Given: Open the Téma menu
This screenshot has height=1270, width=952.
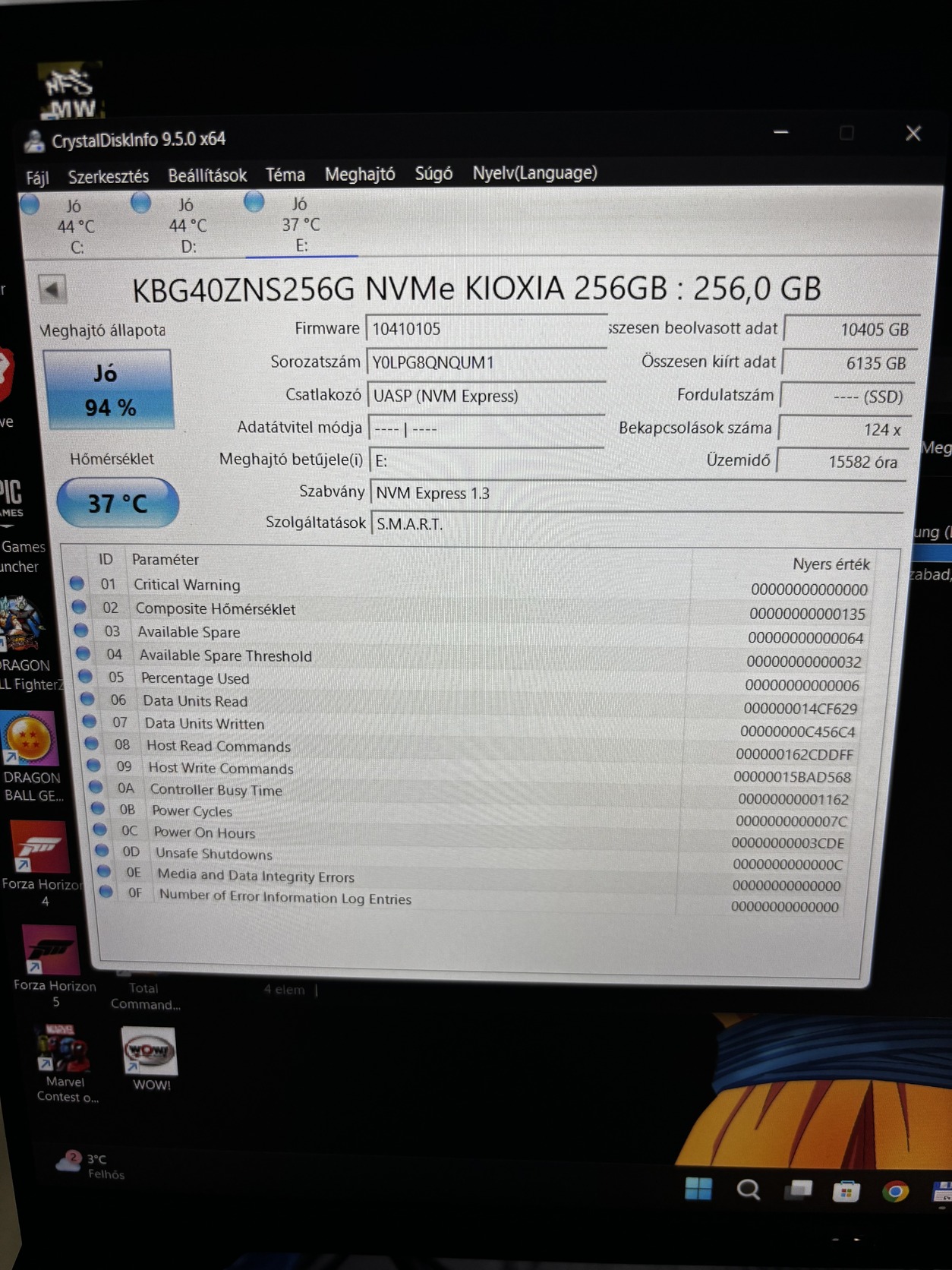Looking at the screenshot, I should pos(285,175).
